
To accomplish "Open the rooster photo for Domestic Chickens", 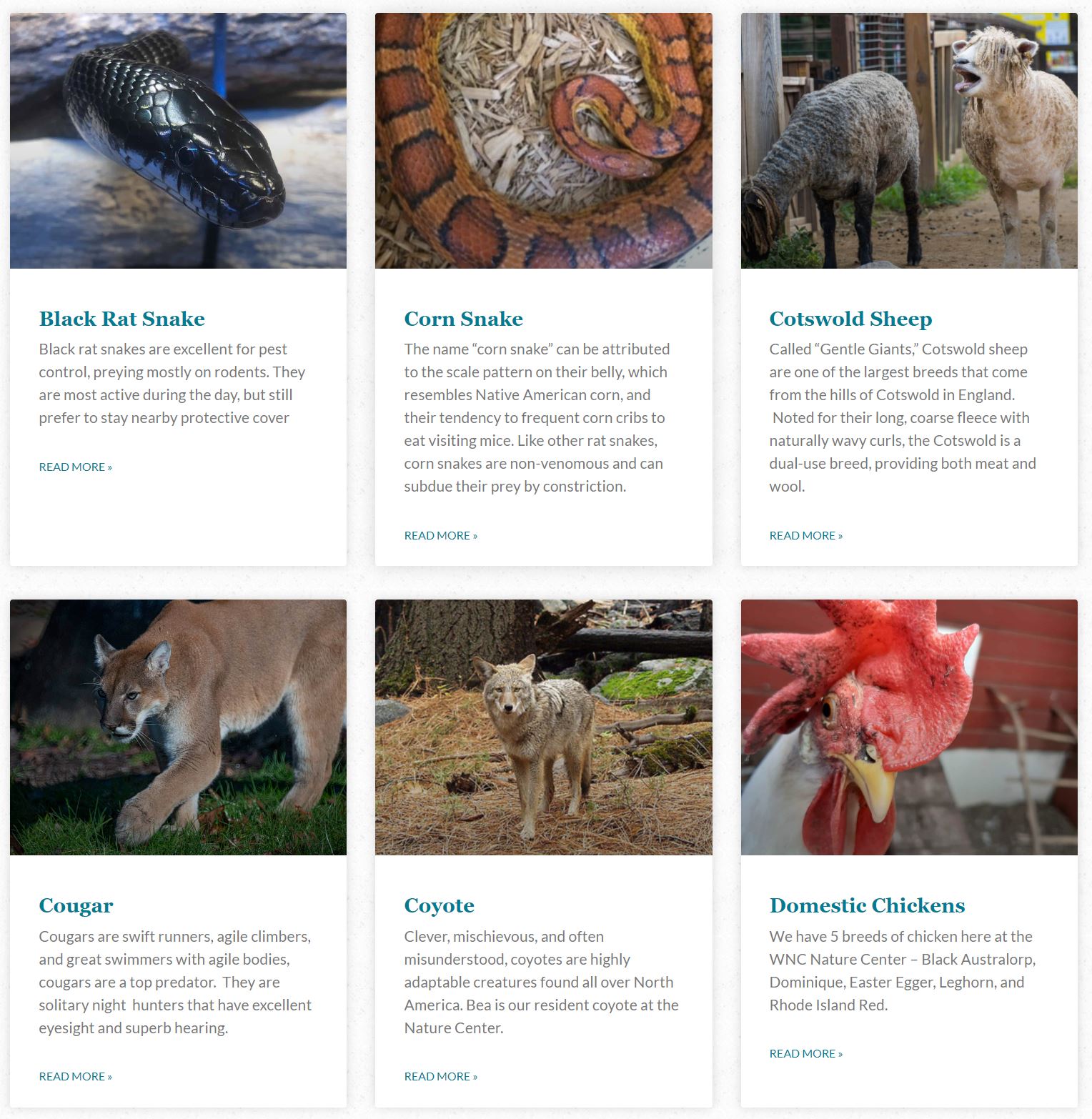I will tap(909, 727).
